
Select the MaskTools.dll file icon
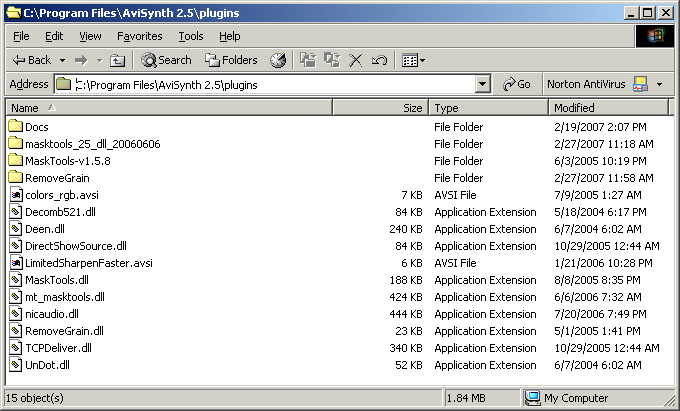tap(16, 280)
